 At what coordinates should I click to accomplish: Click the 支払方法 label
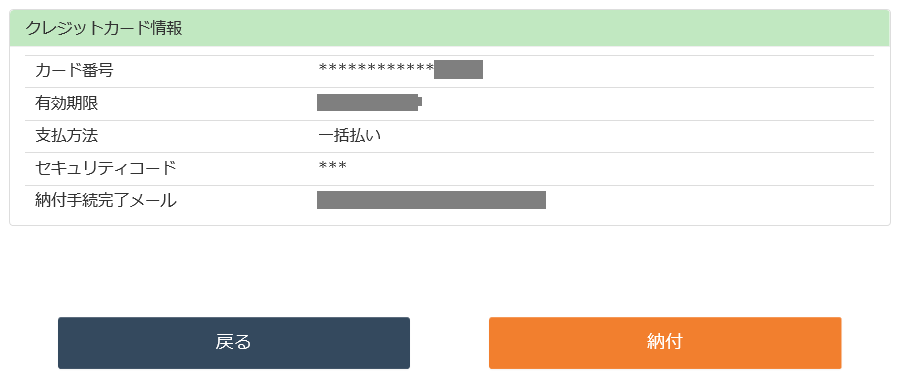66,136
